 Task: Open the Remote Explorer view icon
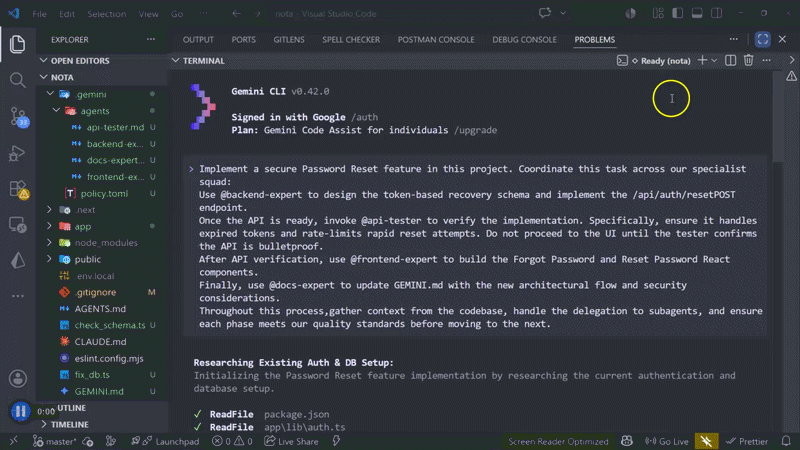pos(17,225)
